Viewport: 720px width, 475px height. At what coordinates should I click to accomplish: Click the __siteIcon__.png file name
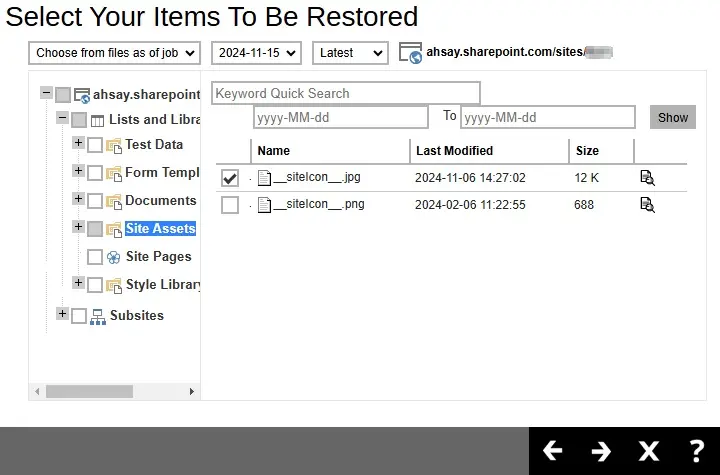point(319,204)
